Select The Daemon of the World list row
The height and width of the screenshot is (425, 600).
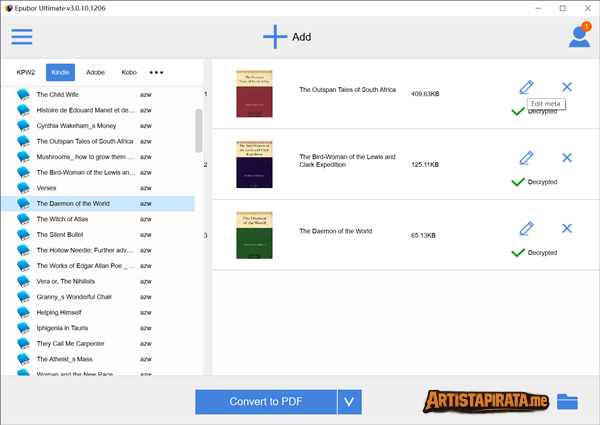pyautogui.click(x=98, y=204)
